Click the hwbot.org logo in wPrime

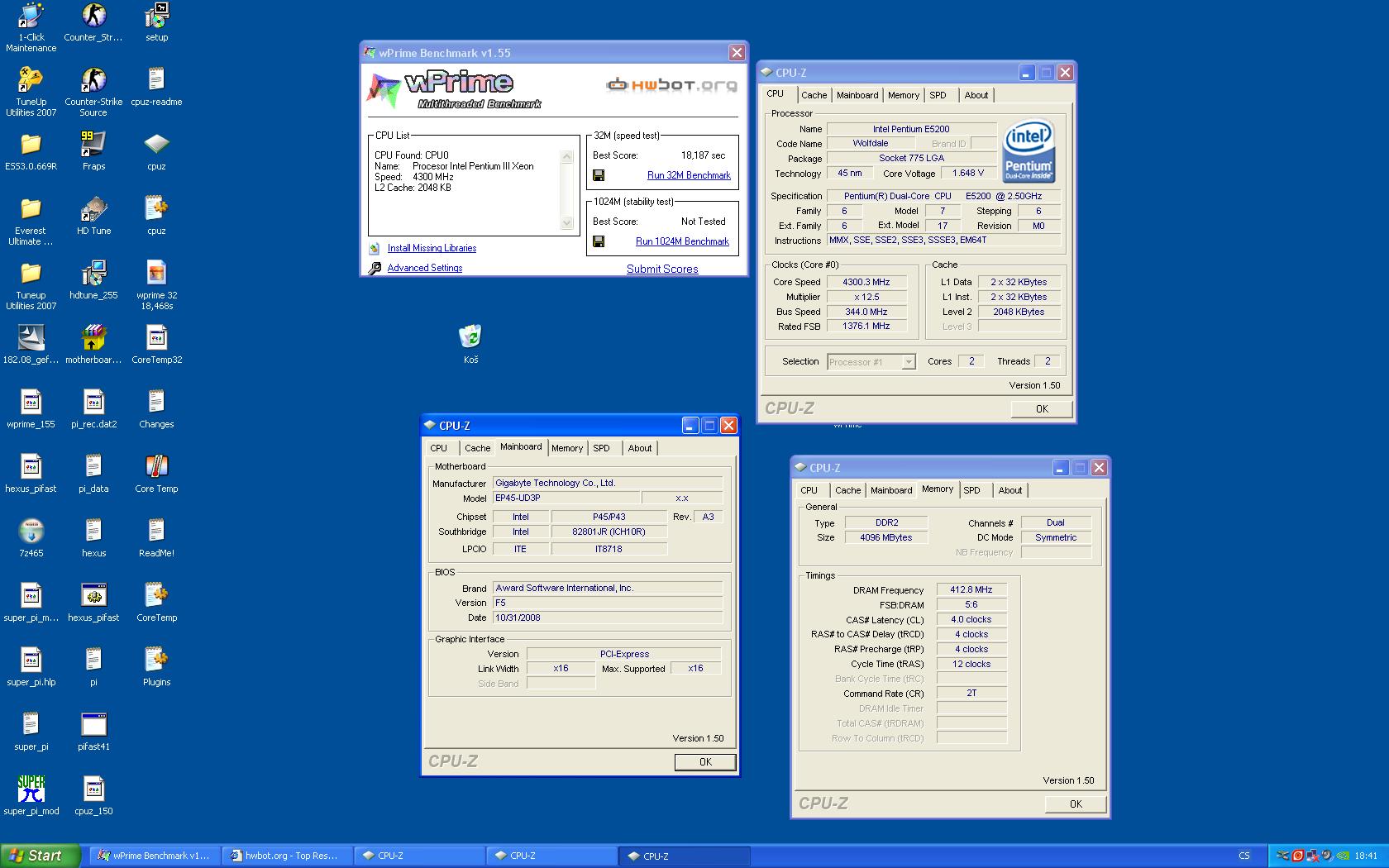[671, 85]
